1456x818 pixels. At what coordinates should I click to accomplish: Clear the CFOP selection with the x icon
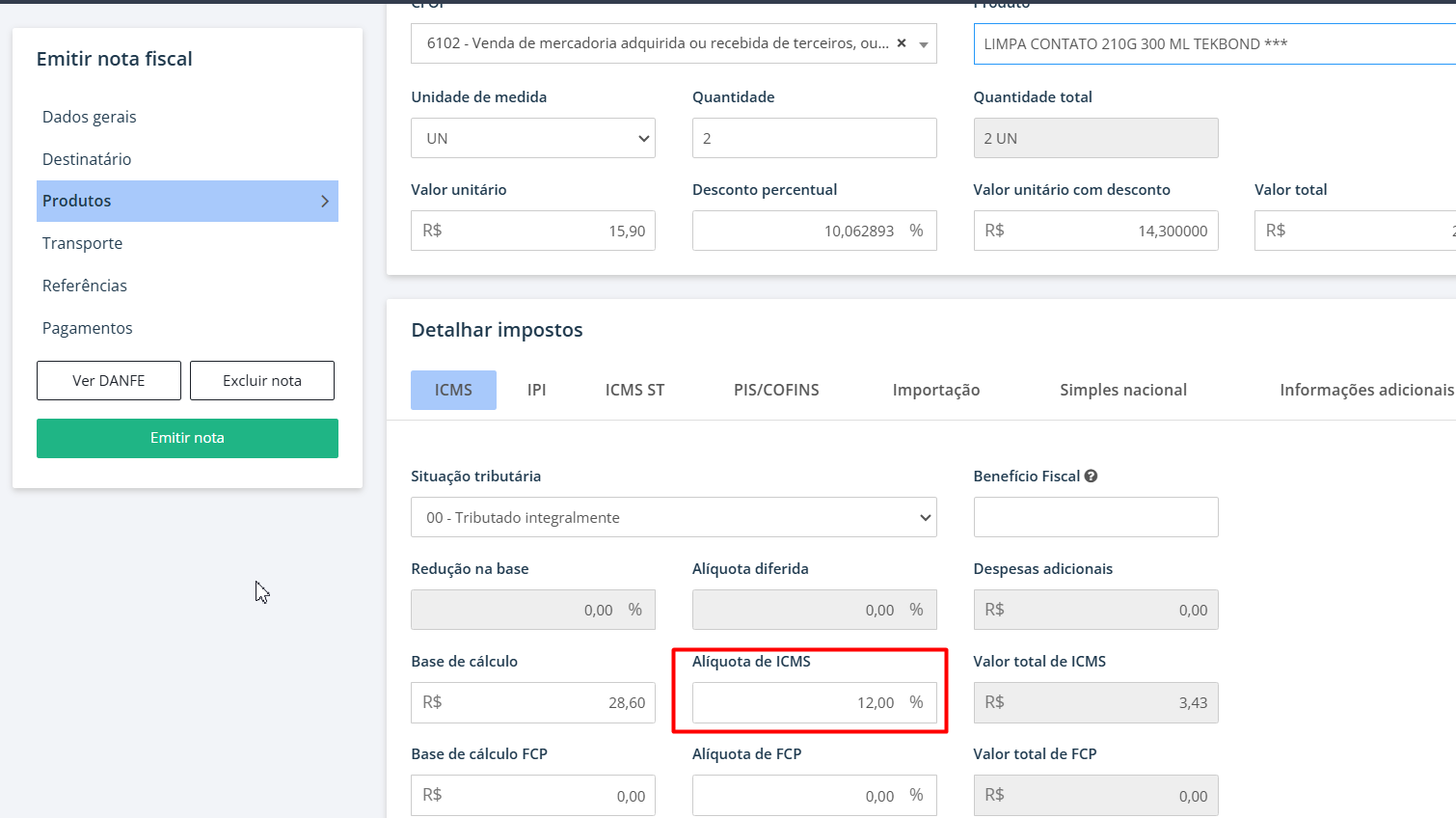[902, 43]
